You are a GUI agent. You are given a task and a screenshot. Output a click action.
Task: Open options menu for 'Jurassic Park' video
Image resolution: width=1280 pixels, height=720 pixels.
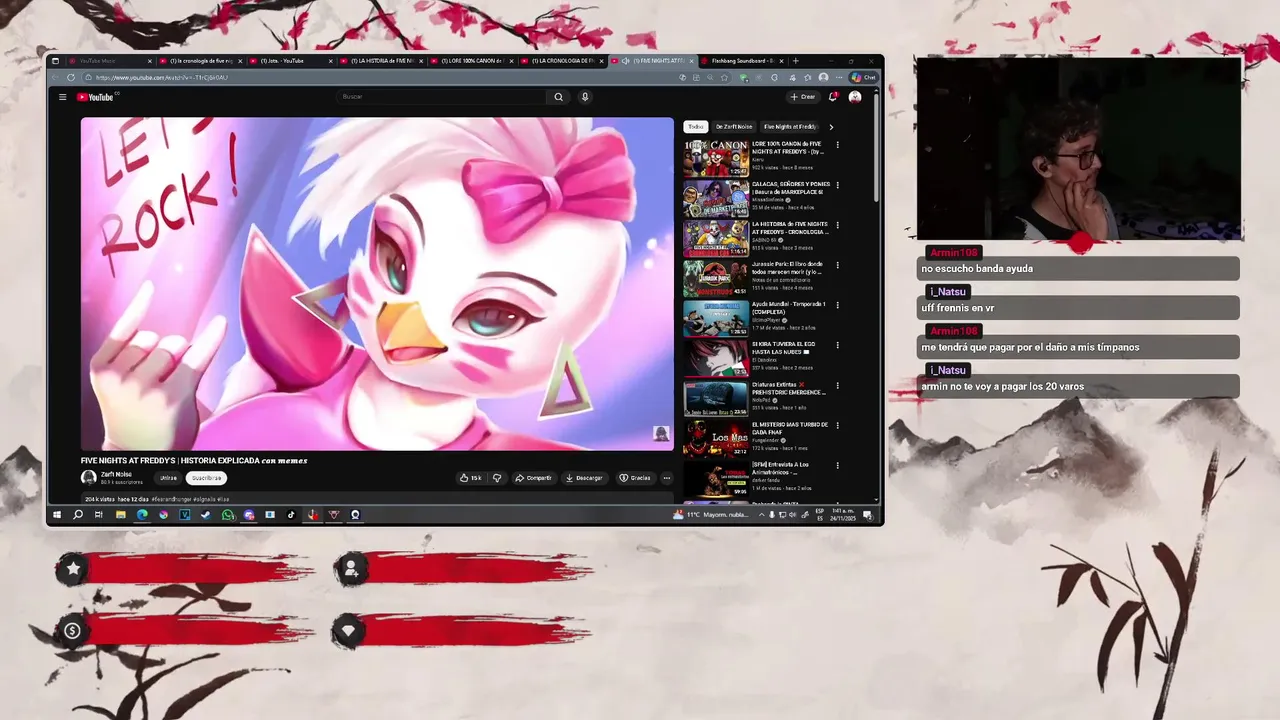pos(837,265)
